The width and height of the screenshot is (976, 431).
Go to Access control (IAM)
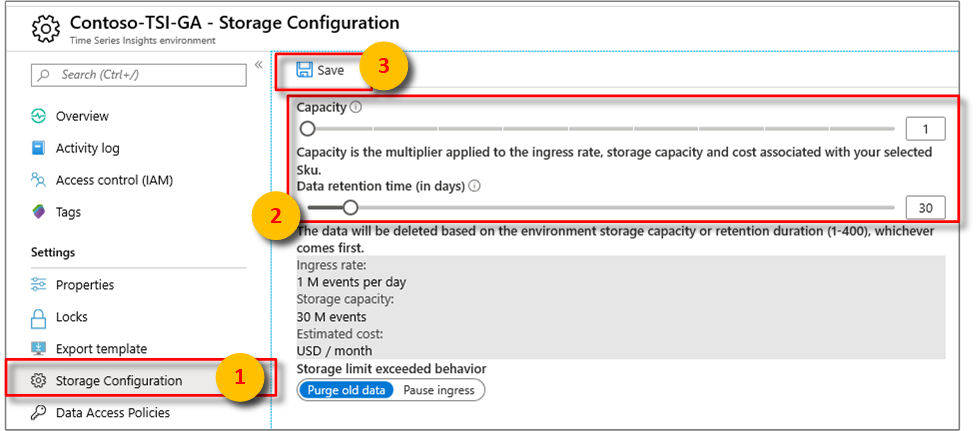[114, 180]
